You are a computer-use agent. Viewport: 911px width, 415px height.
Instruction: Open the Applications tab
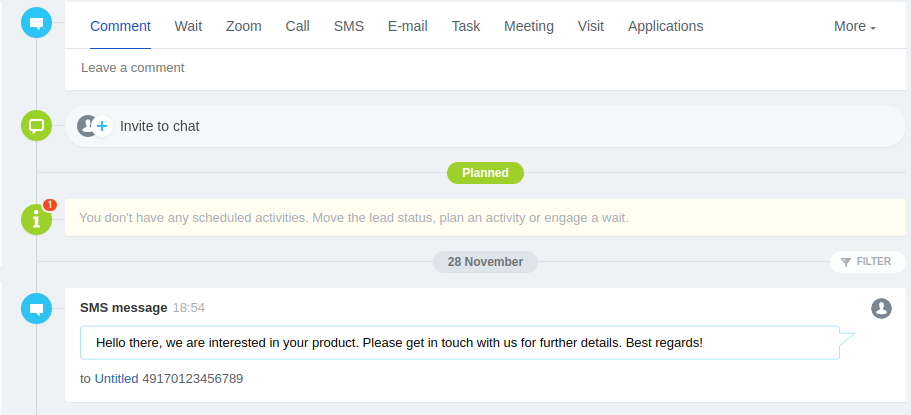tap(665, 27)
